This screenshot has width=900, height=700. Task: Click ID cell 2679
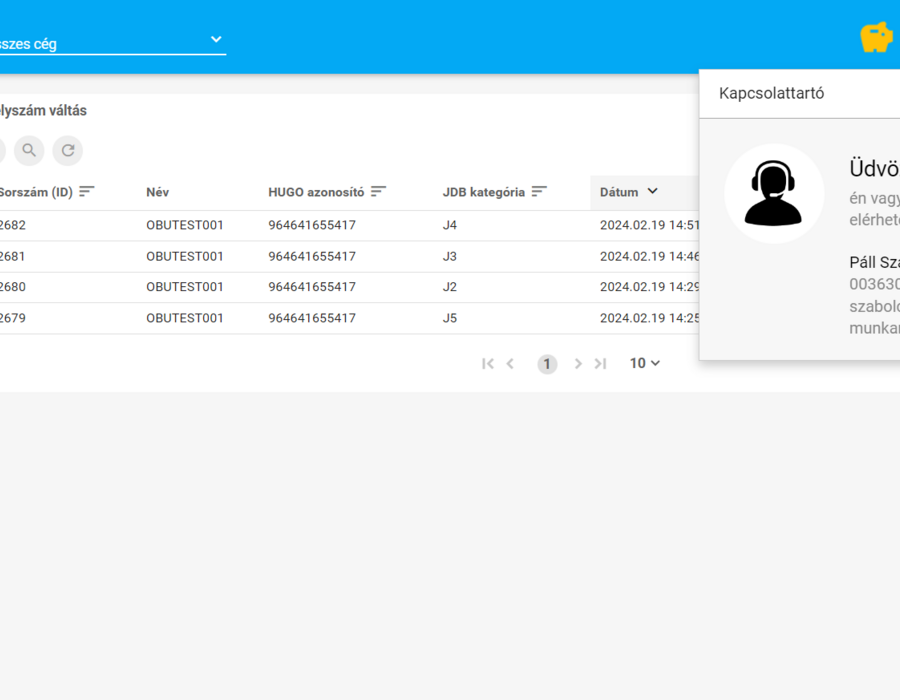[x=13, y=318]
